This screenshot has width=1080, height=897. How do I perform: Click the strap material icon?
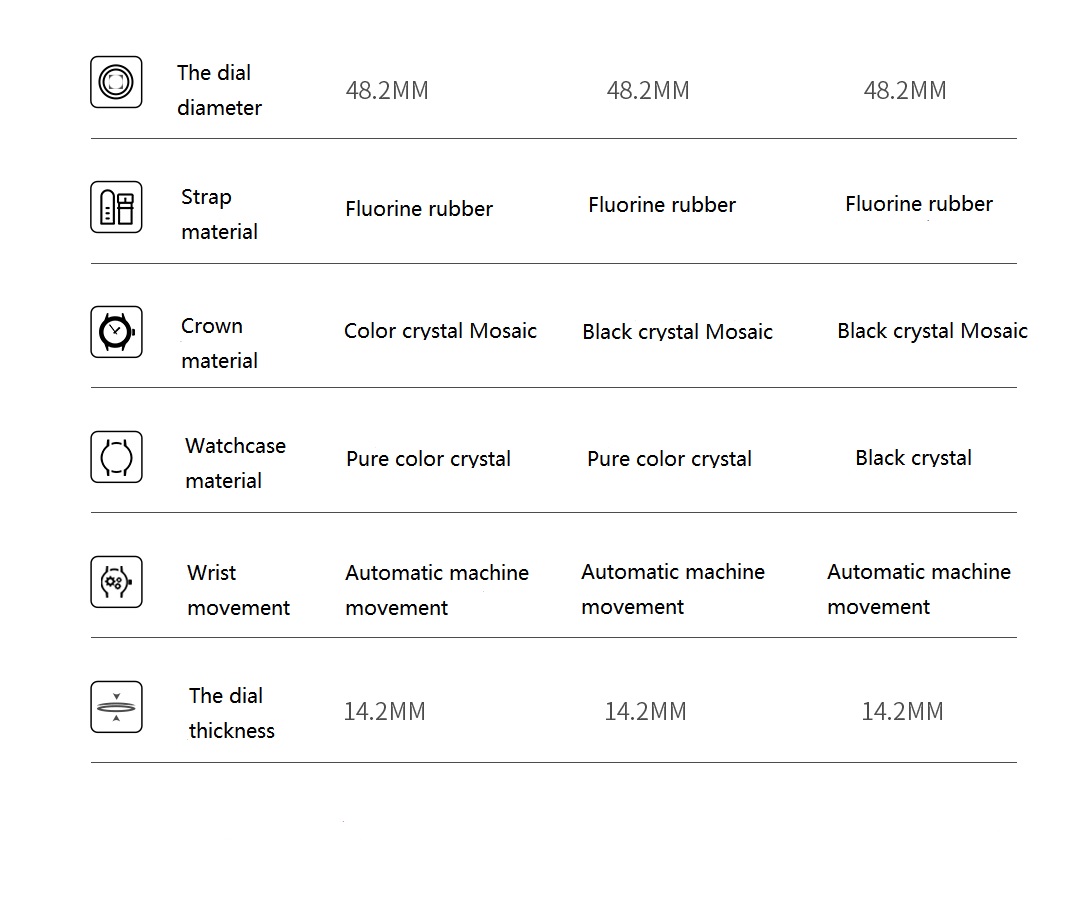tap(116, 207)
